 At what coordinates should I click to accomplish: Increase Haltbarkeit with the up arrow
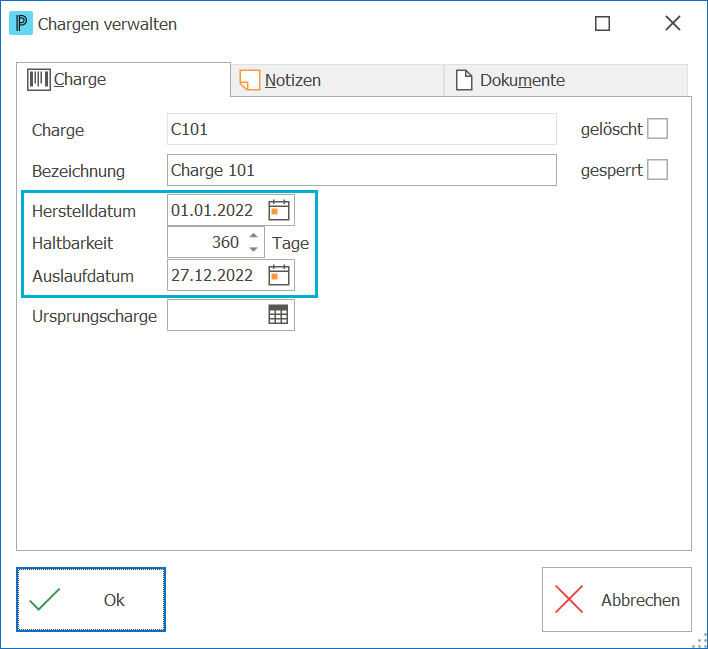point(254,236)
